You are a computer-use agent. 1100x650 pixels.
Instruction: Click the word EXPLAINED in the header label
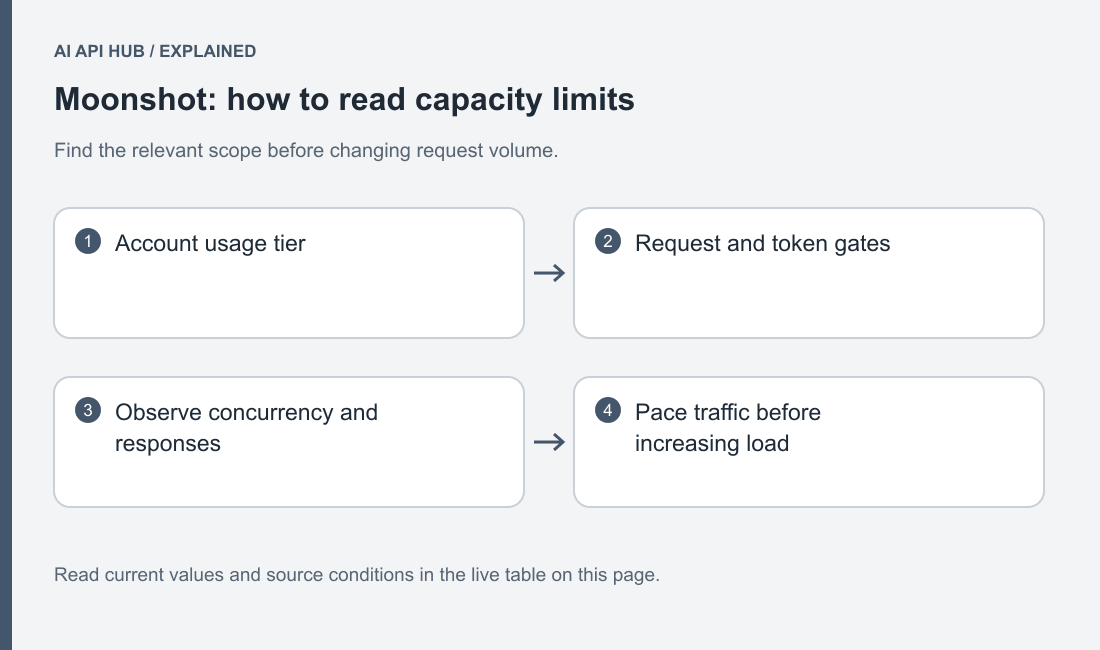pos(208,51)
